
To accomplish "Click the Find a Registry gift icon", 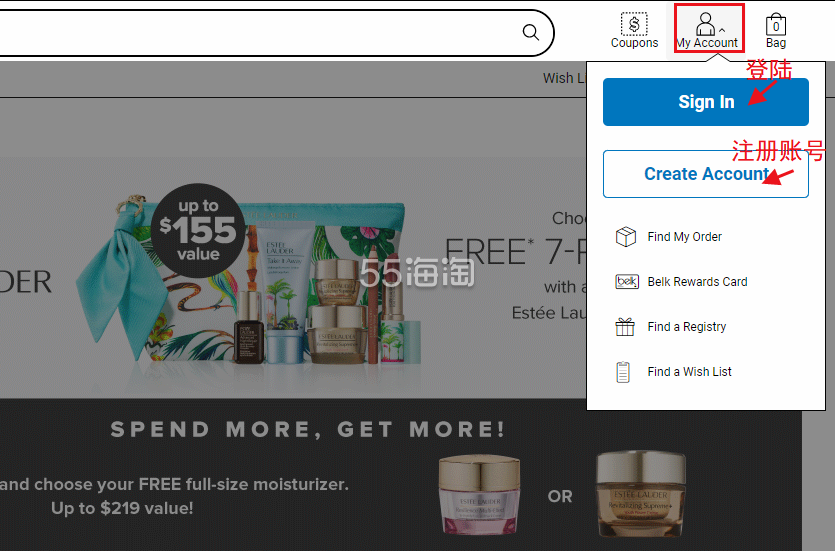I will click(x=625, y=326).
